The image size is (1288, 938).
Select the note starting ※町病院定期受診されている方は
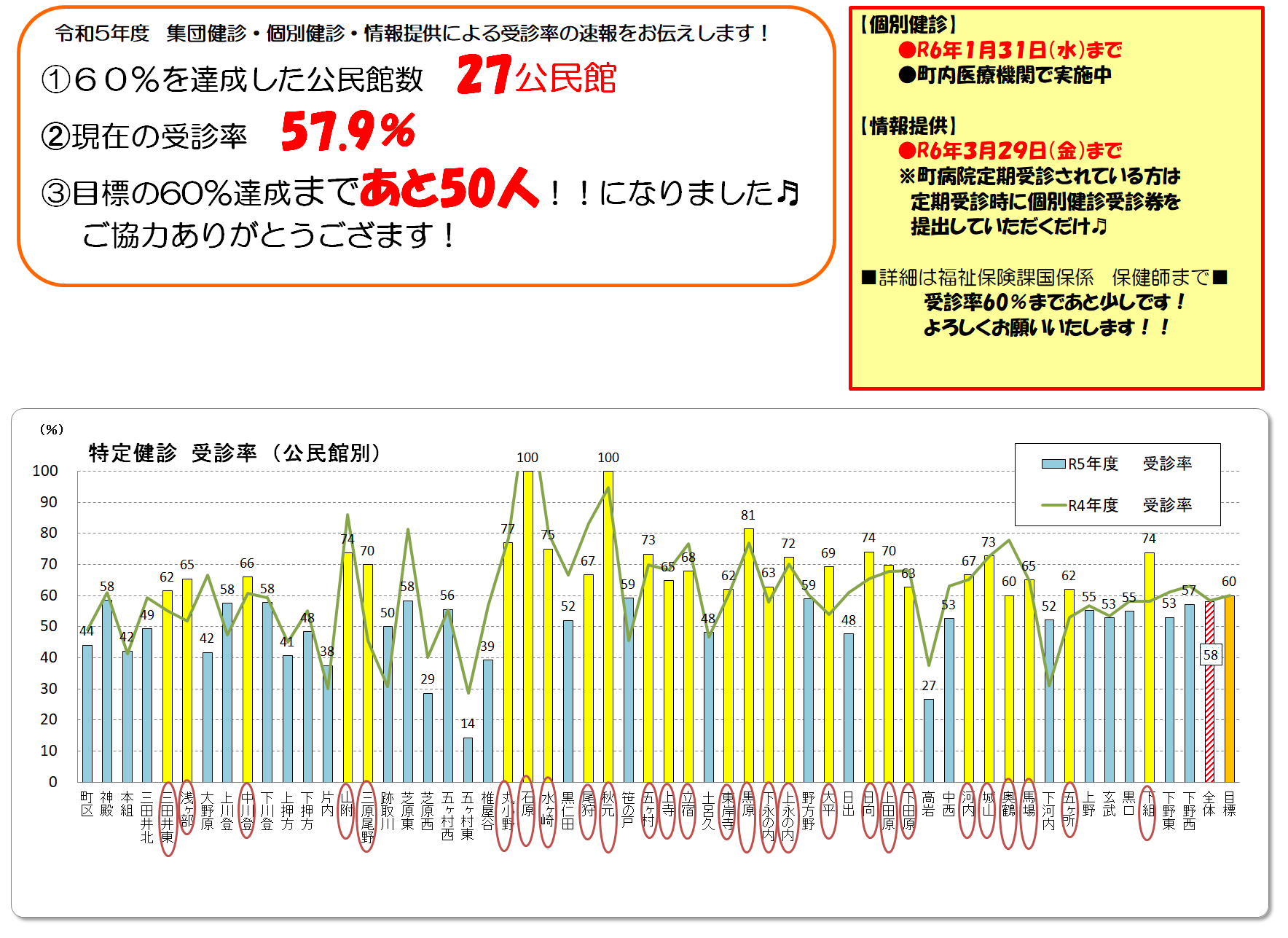click(x=1040, y=176)
